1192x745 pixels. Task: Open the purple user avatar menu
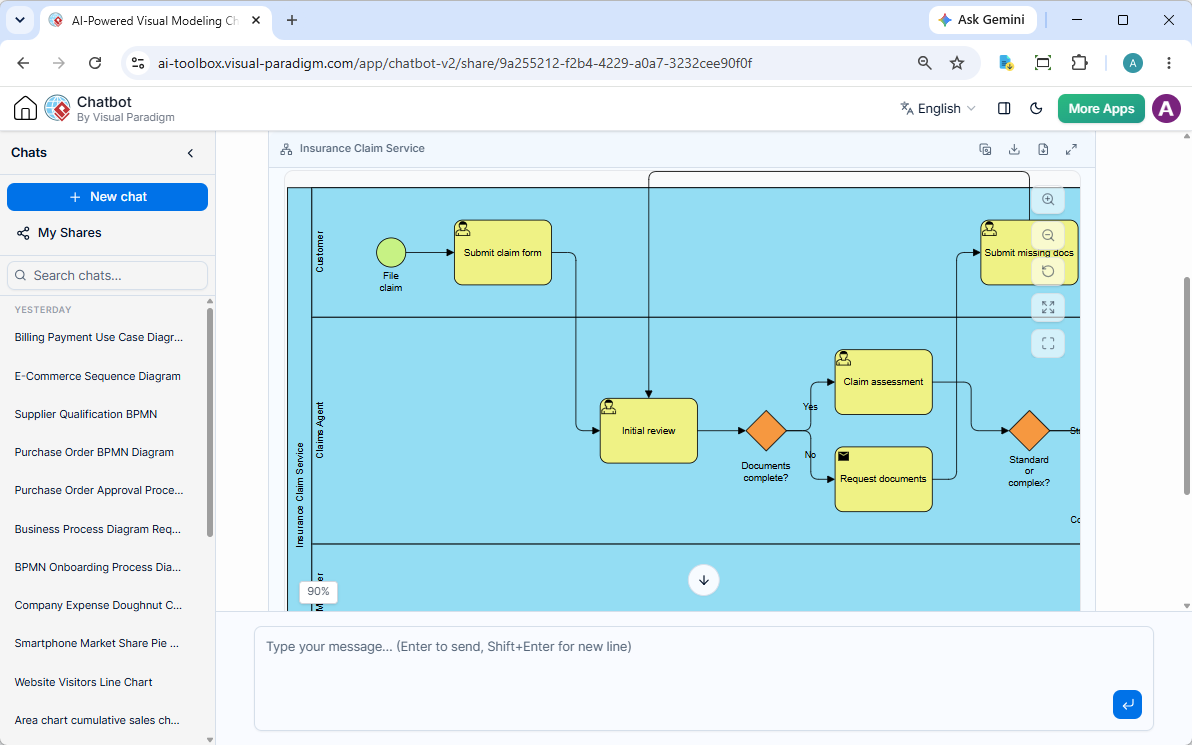pos(1166,109)
